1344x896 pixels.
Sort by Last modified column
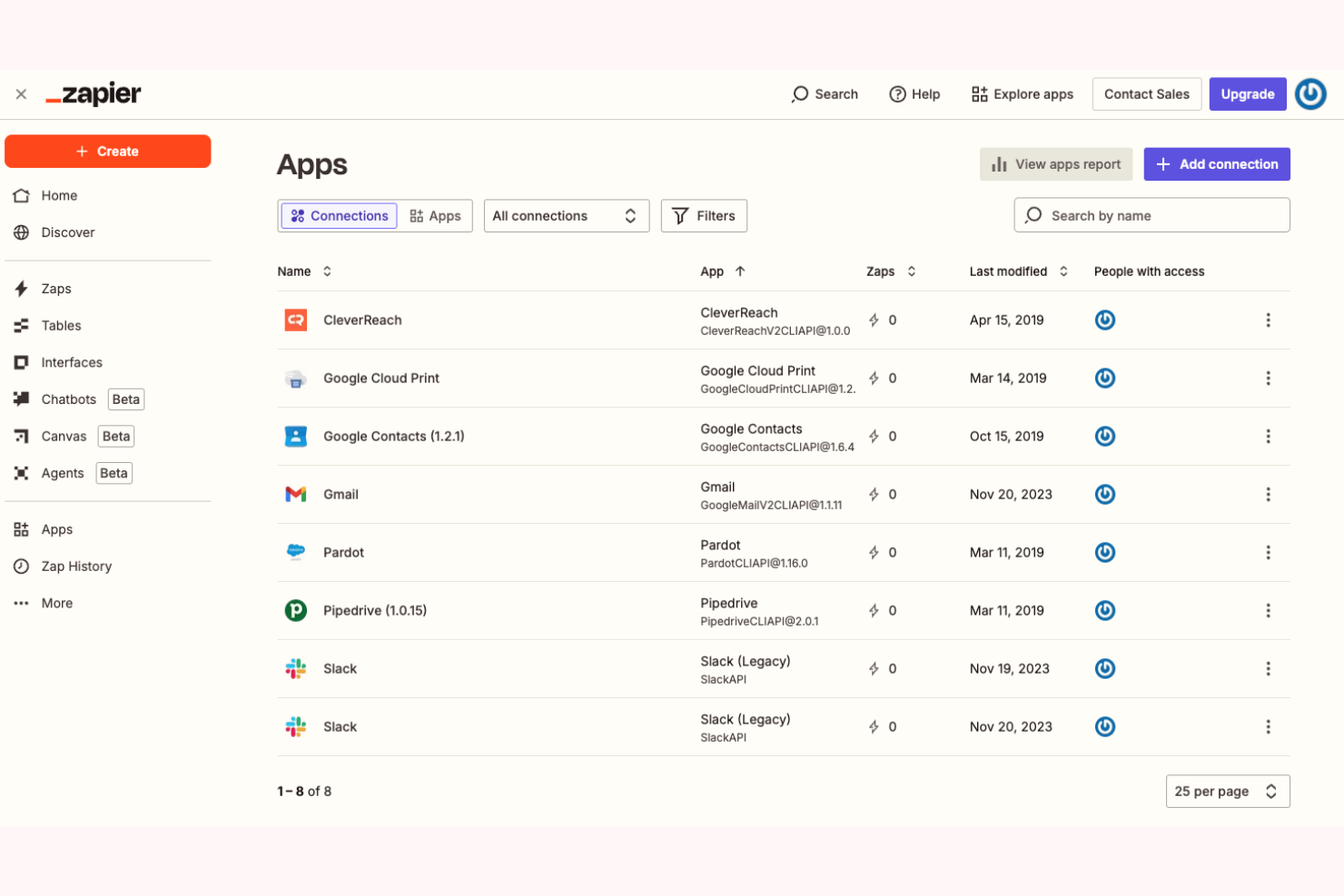pyautogui.click(x=1018, y=271)
